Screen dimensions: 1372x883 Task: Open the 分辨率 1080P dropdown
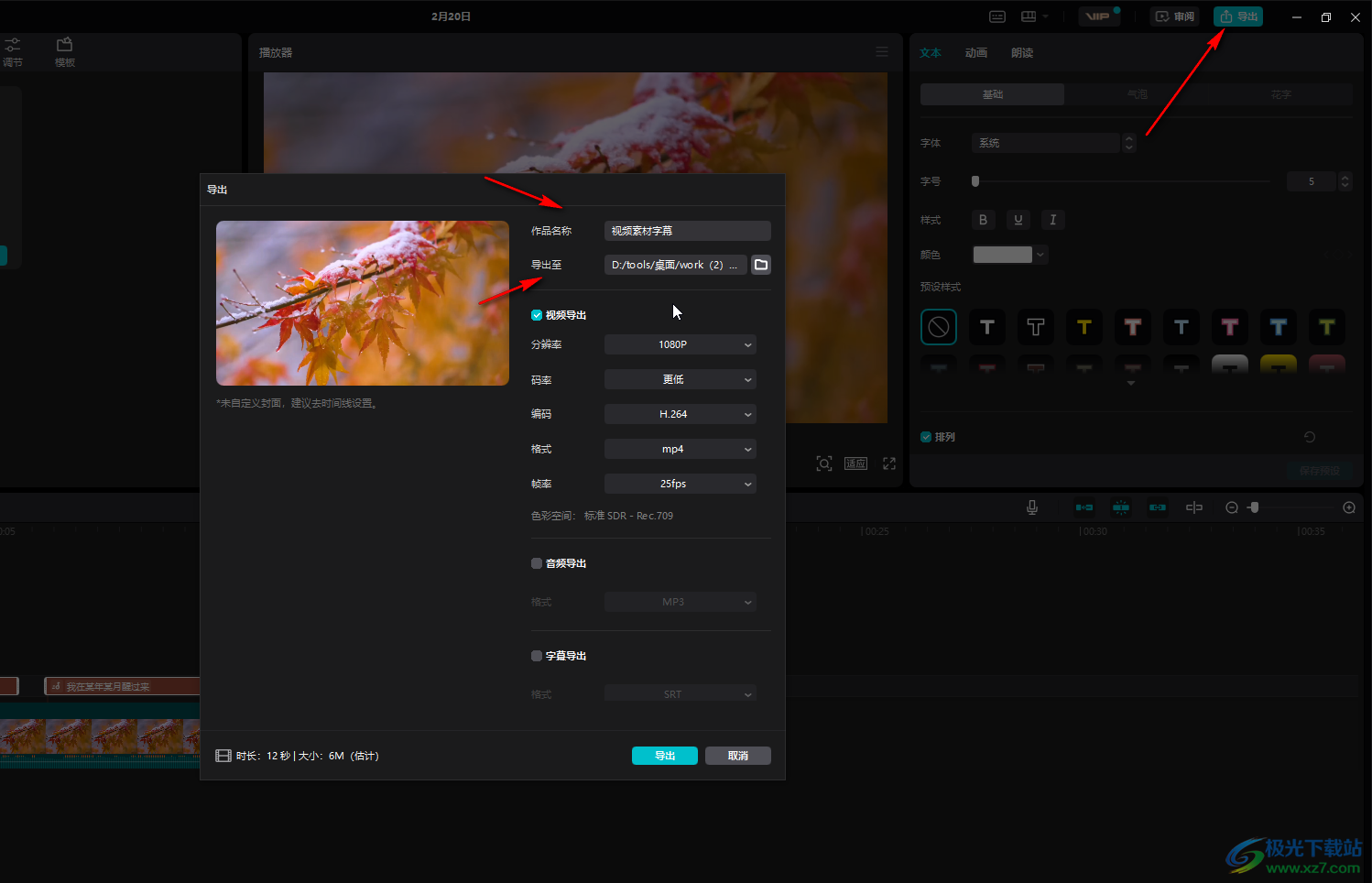(681, 344)
